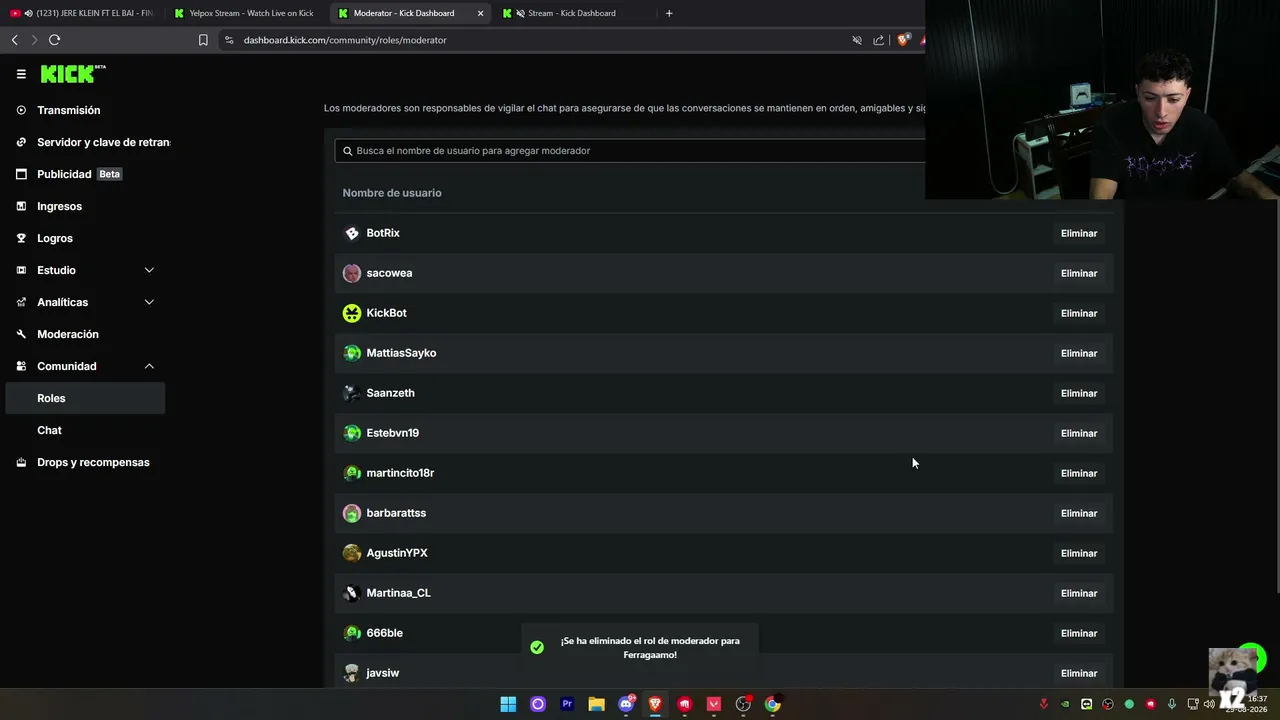This screenshot has height=720, width=1280.
Task: Click KickBot's green avatar
Action: pyautogui.click(x=352, y=313)
